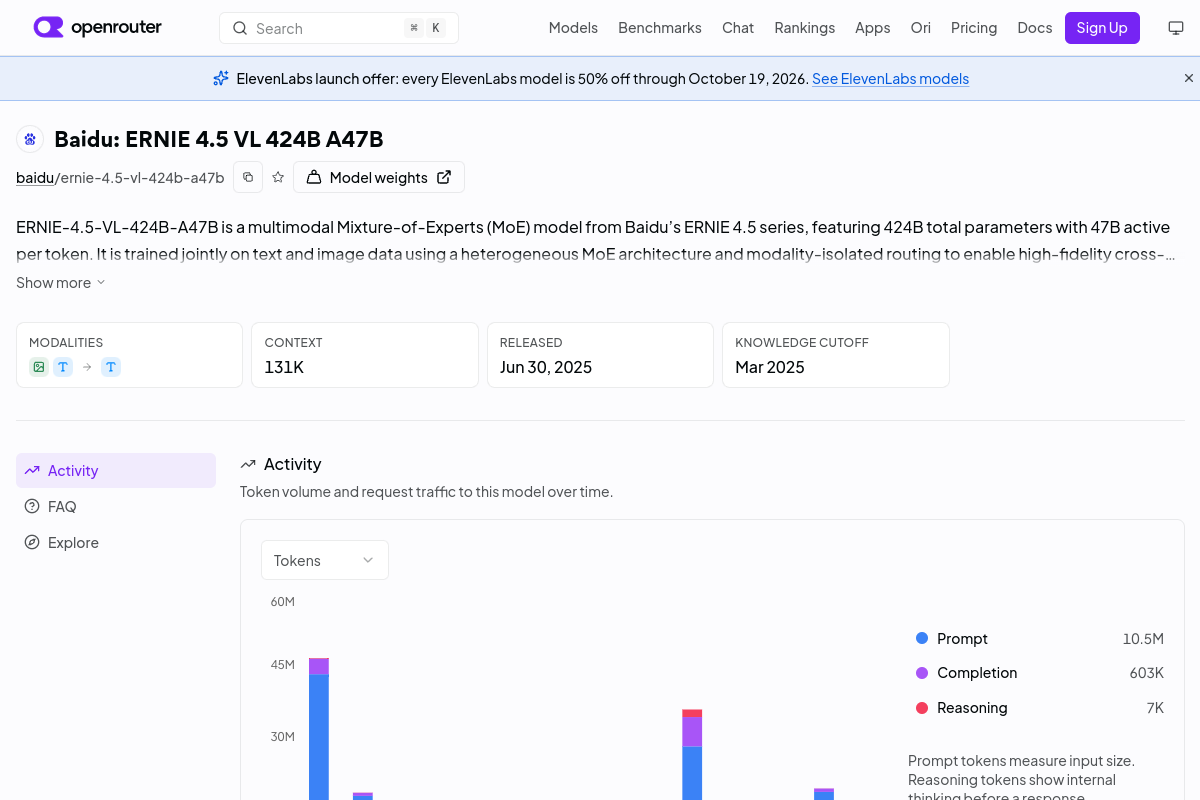Favorite the model with the star icon
The width and height of the screenshot is (1200, 800).
click(278, 177)
